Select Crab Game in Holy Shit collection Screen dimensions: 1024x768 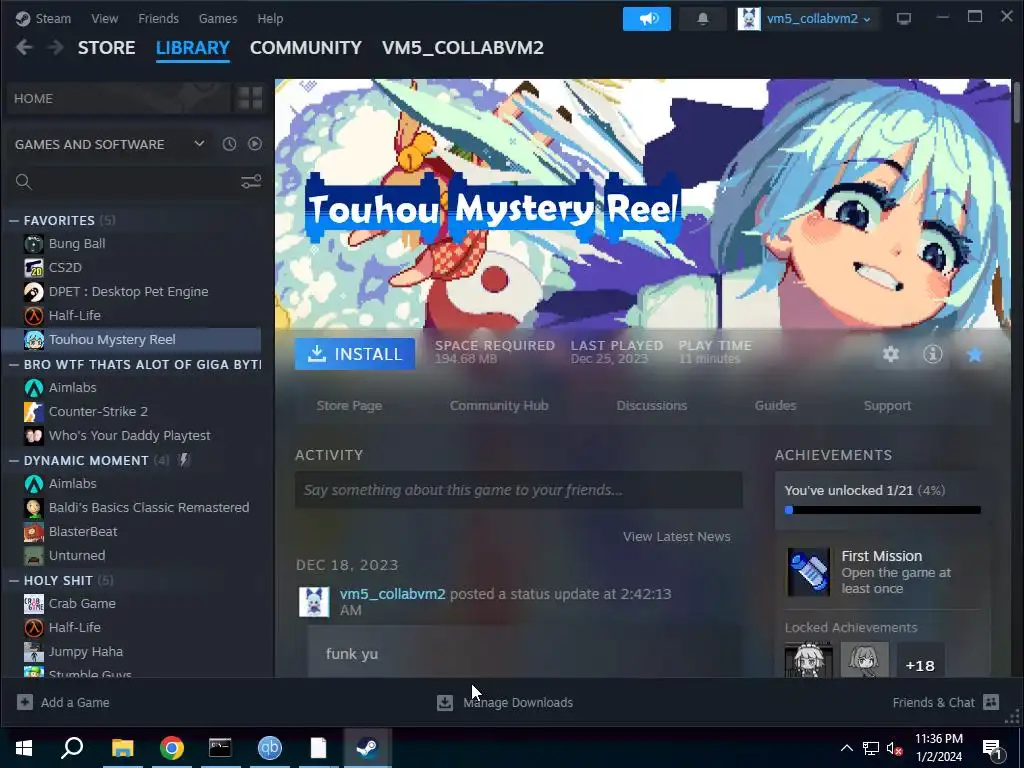[82, 603]
